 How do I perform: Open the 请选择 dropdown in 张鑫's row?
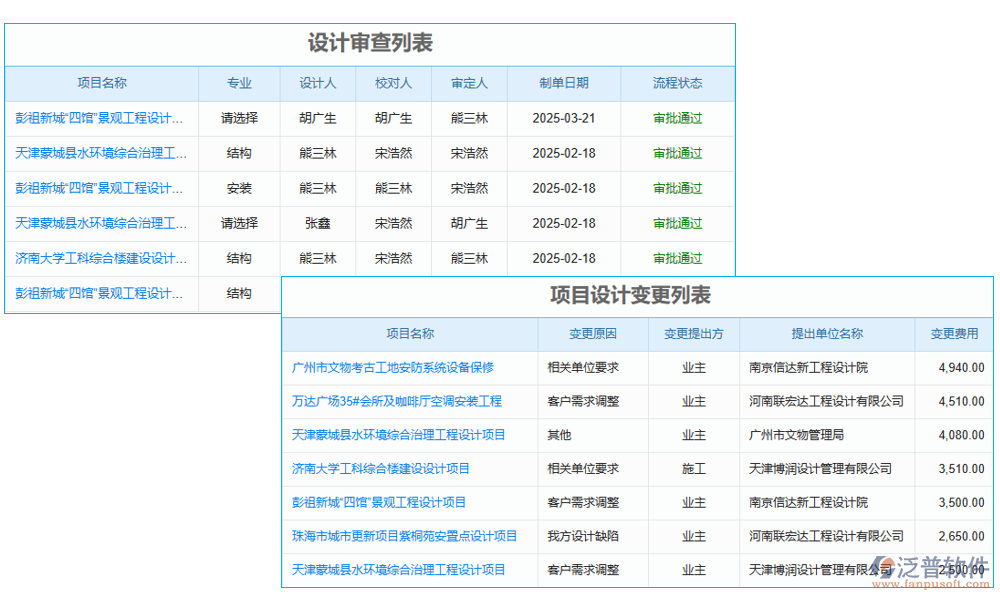(238, 224)
